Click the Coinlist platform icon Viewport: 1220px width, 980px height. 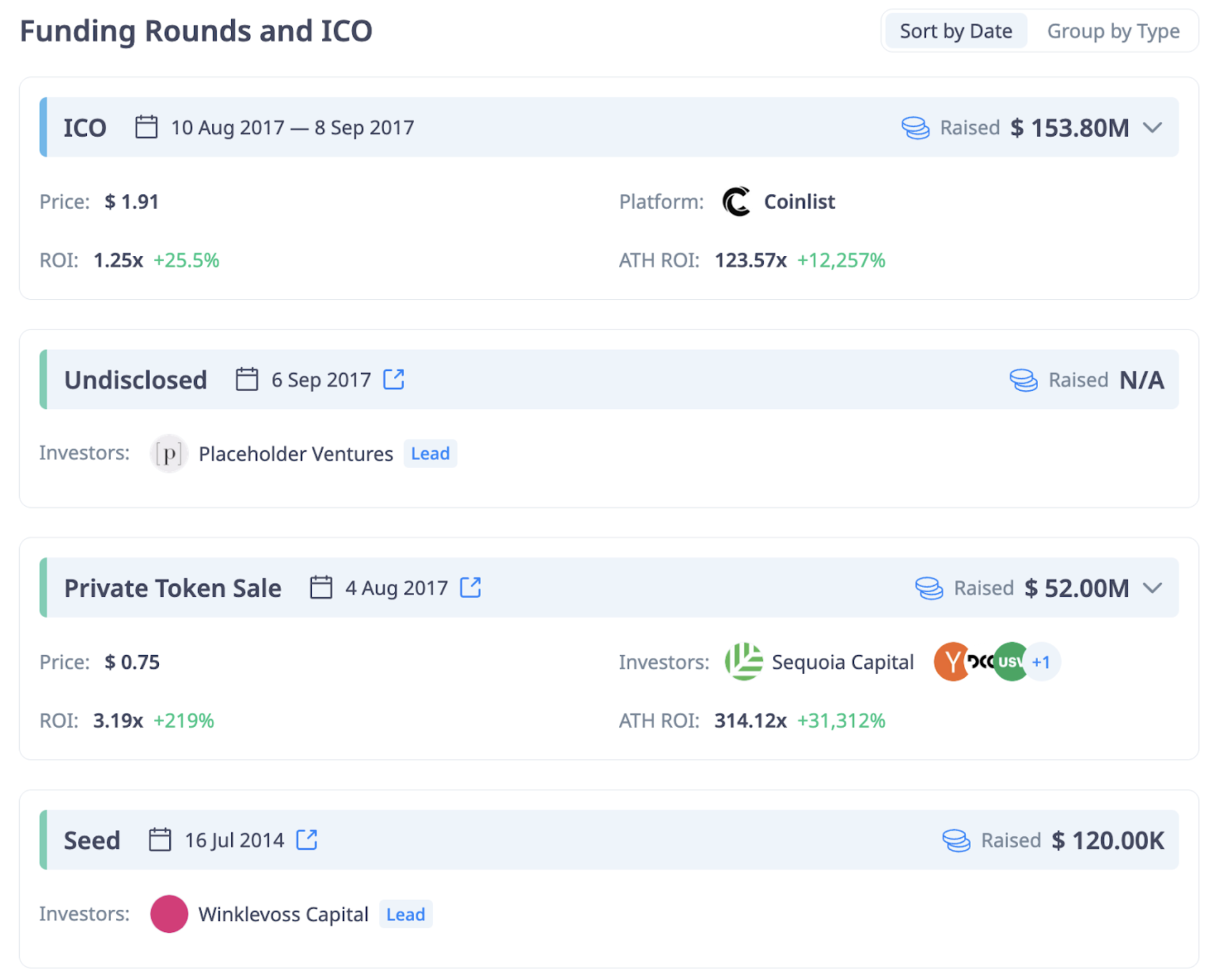pos(735,201)
